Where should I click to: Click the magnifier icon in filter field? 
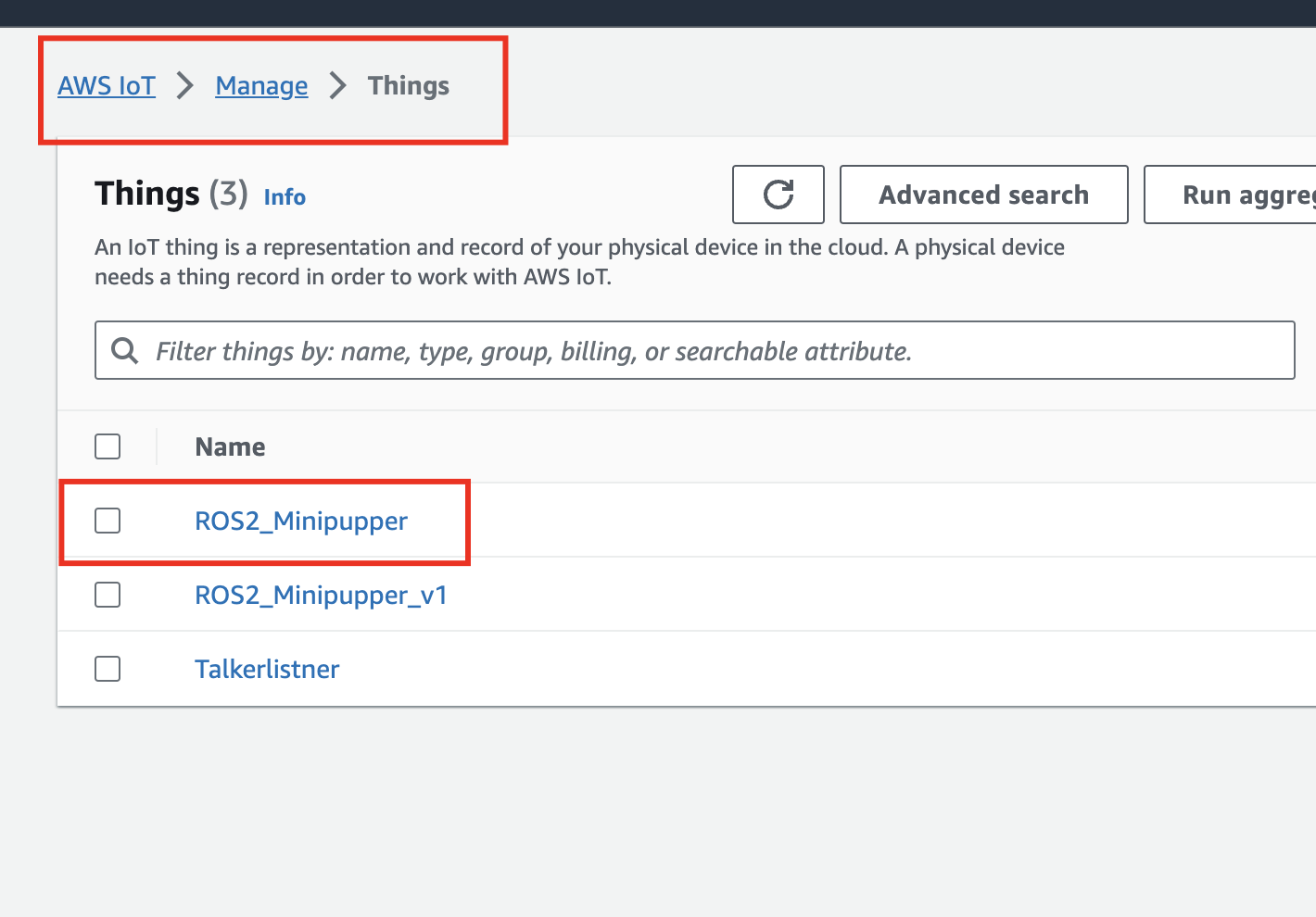pyautogui.click(x=125, y=351)
